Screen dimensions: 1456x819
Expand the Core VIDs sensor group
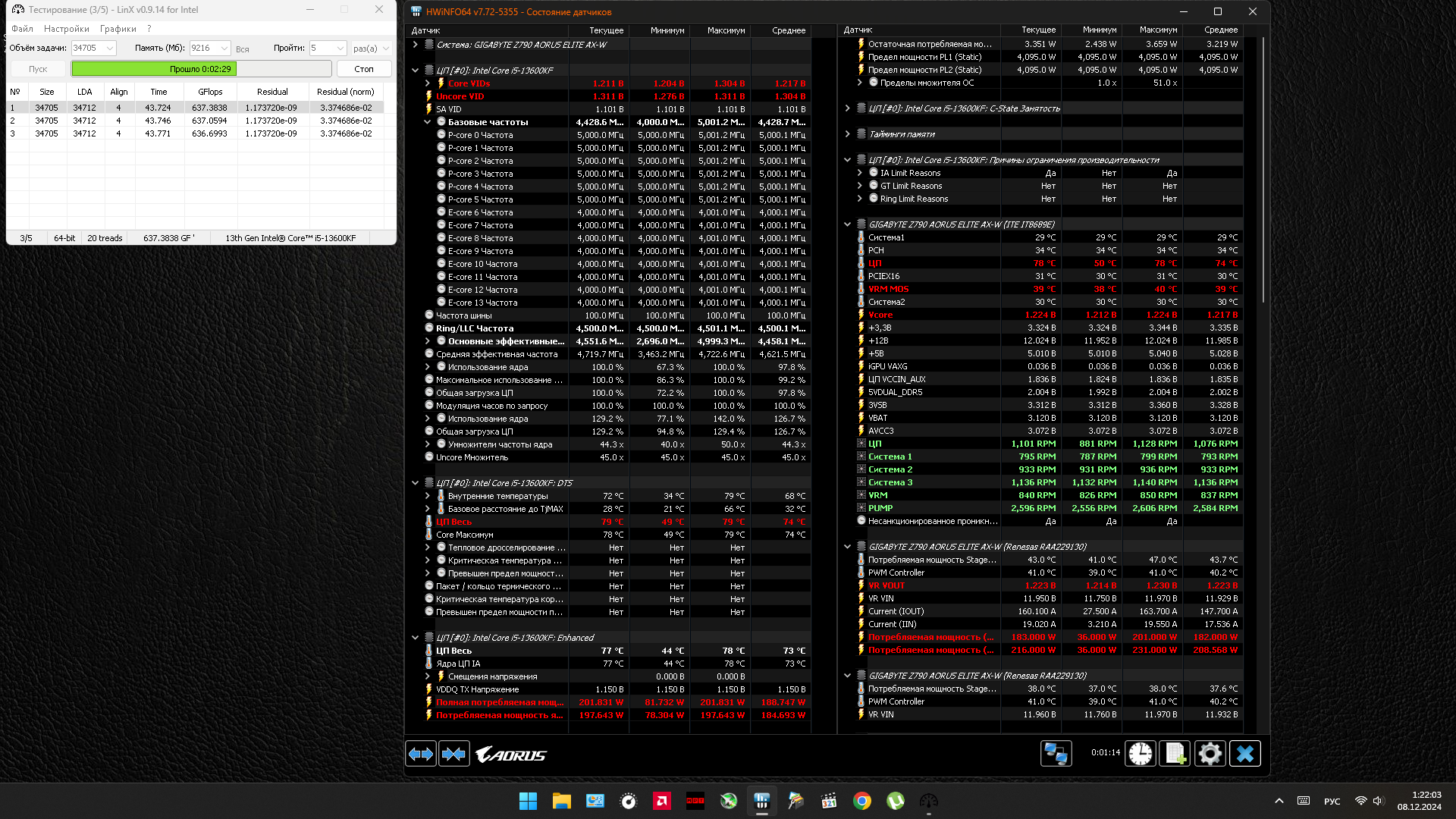click(x=428, y=83)
